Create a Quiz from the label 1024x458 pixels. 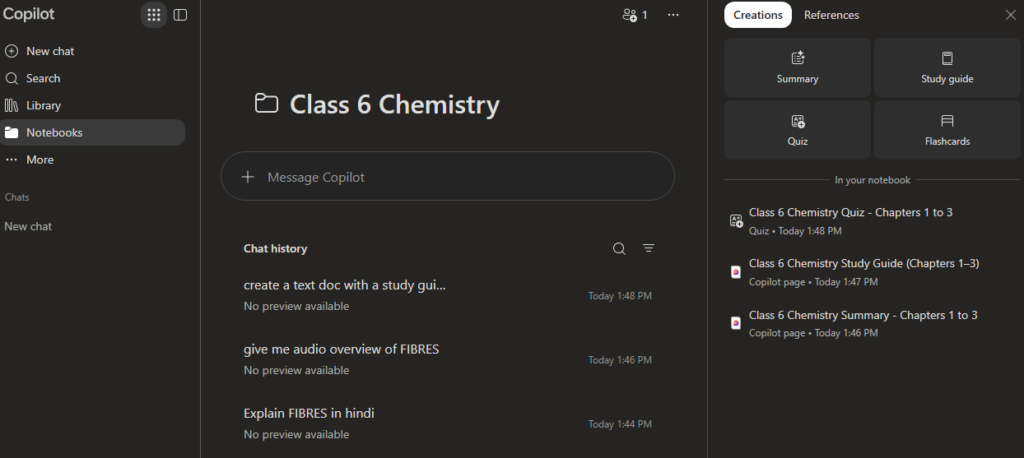[x=797, y=141]
